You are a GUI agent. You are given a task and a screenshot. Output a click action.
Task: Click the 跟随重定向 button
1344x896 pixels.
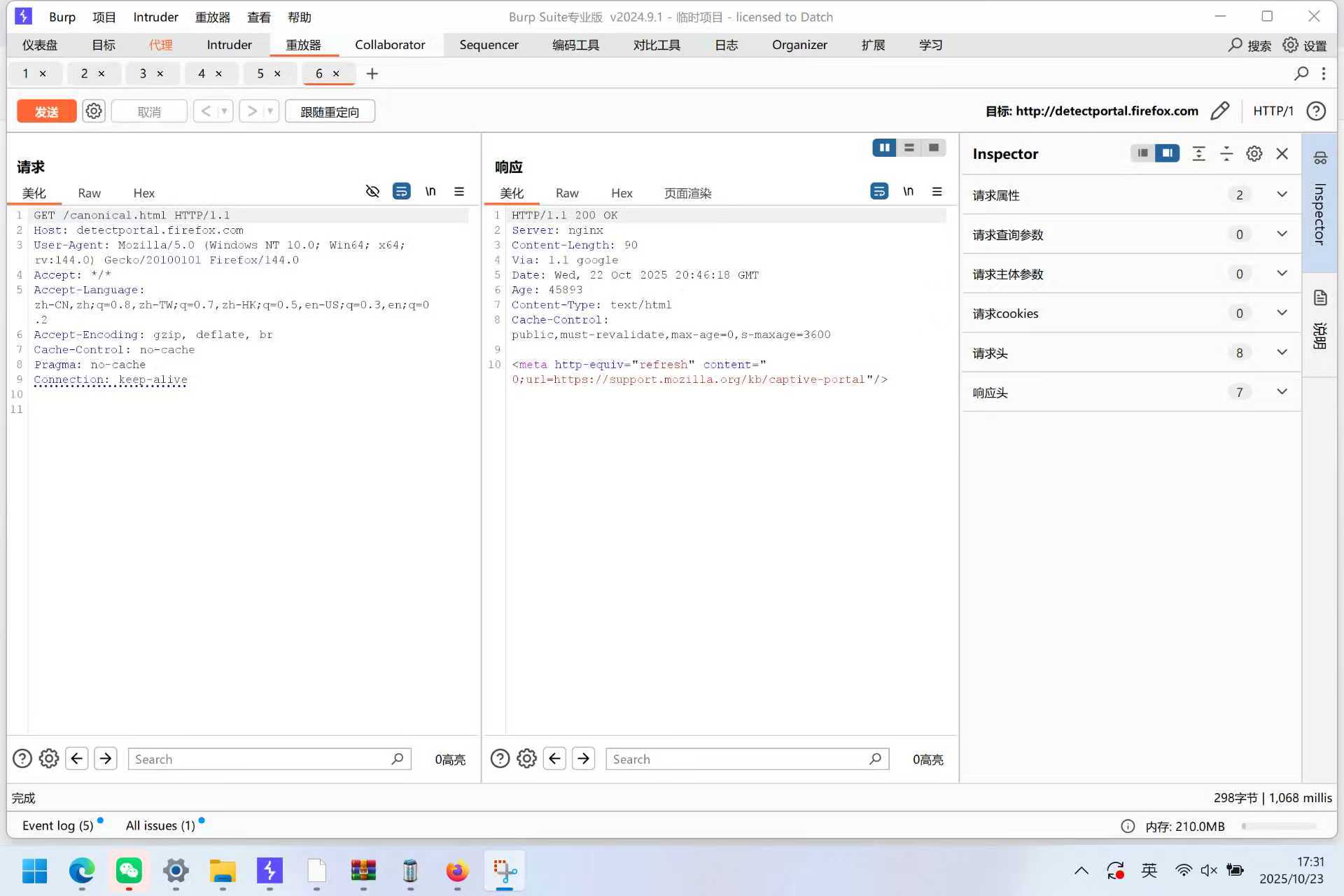[x=329, y=111]
